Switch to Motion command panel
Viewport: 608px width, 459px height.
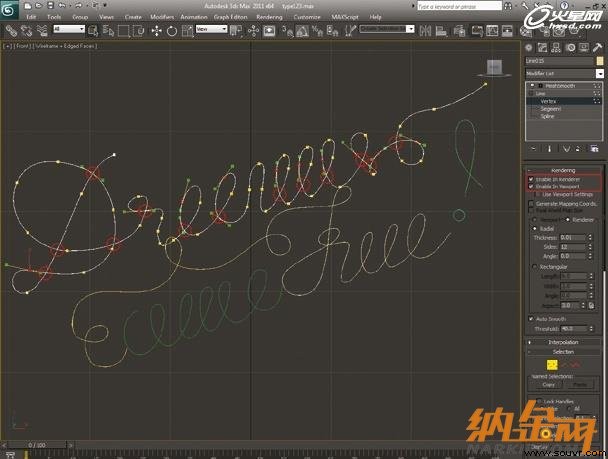[x=570, y=48]
